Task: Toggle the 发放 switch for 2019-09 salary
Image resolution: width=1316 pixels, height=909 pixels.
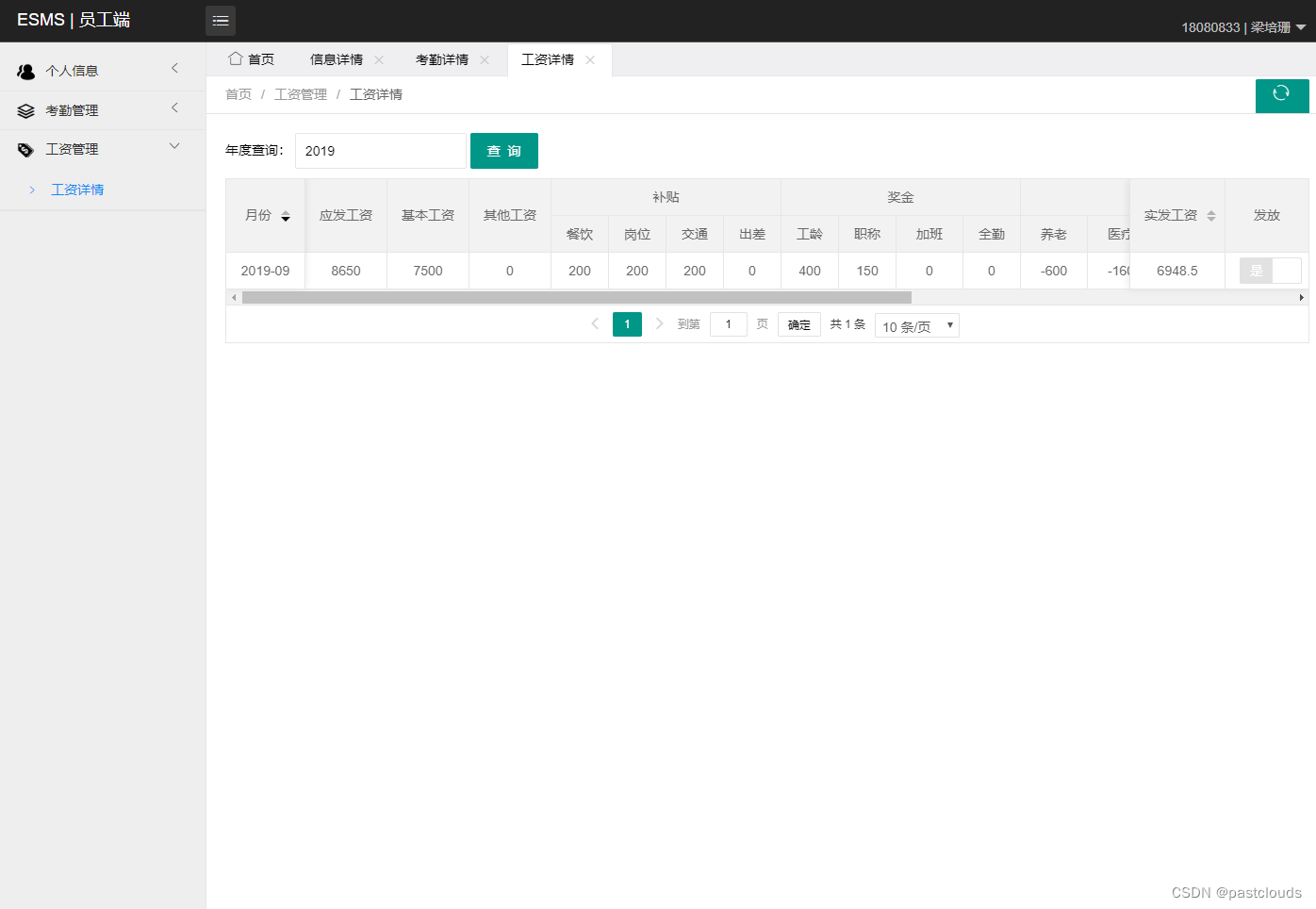Action: click(x=1270, y=271)
